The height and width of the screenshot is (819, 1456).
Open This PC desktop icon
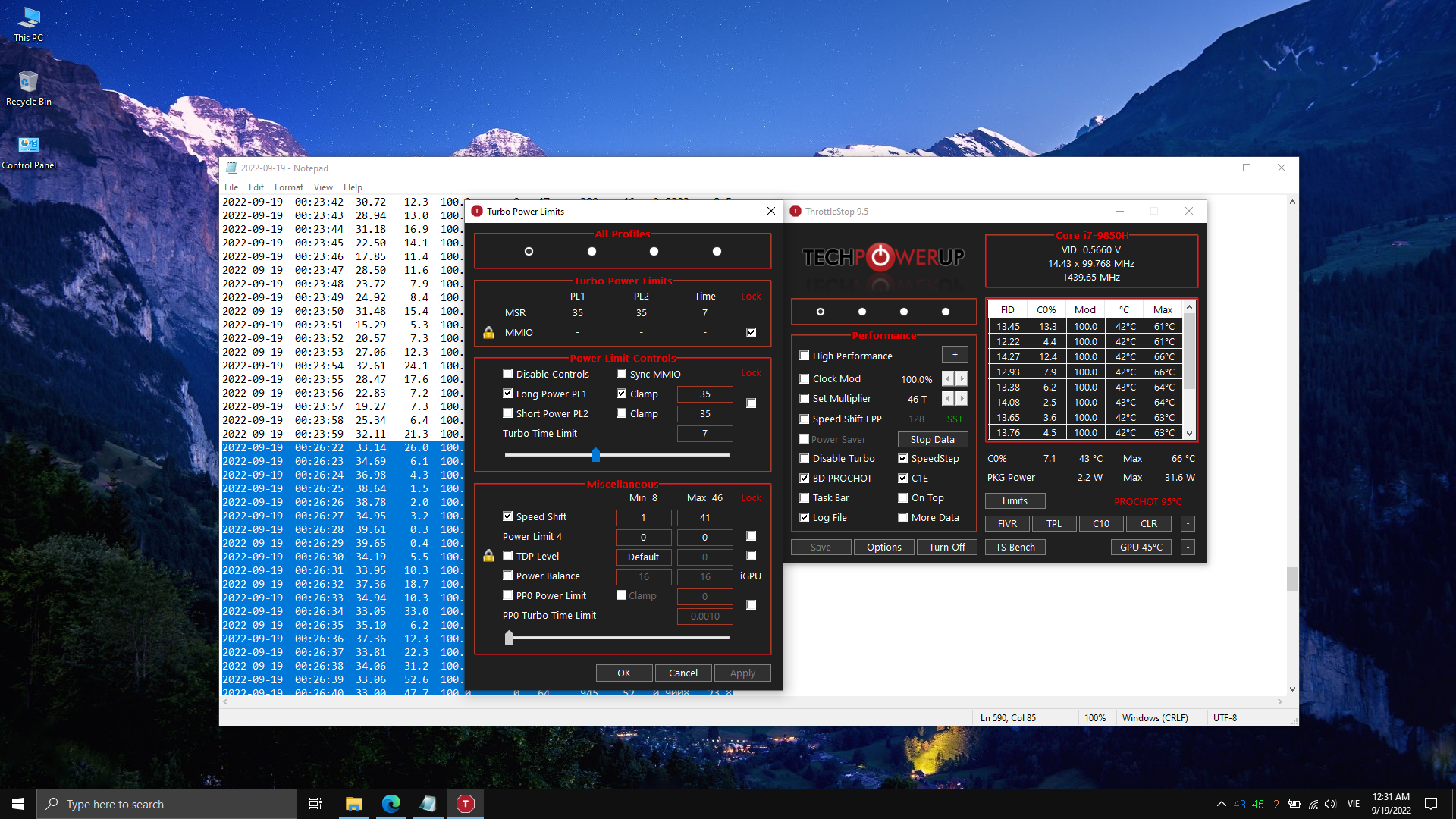tap(29, 24)
